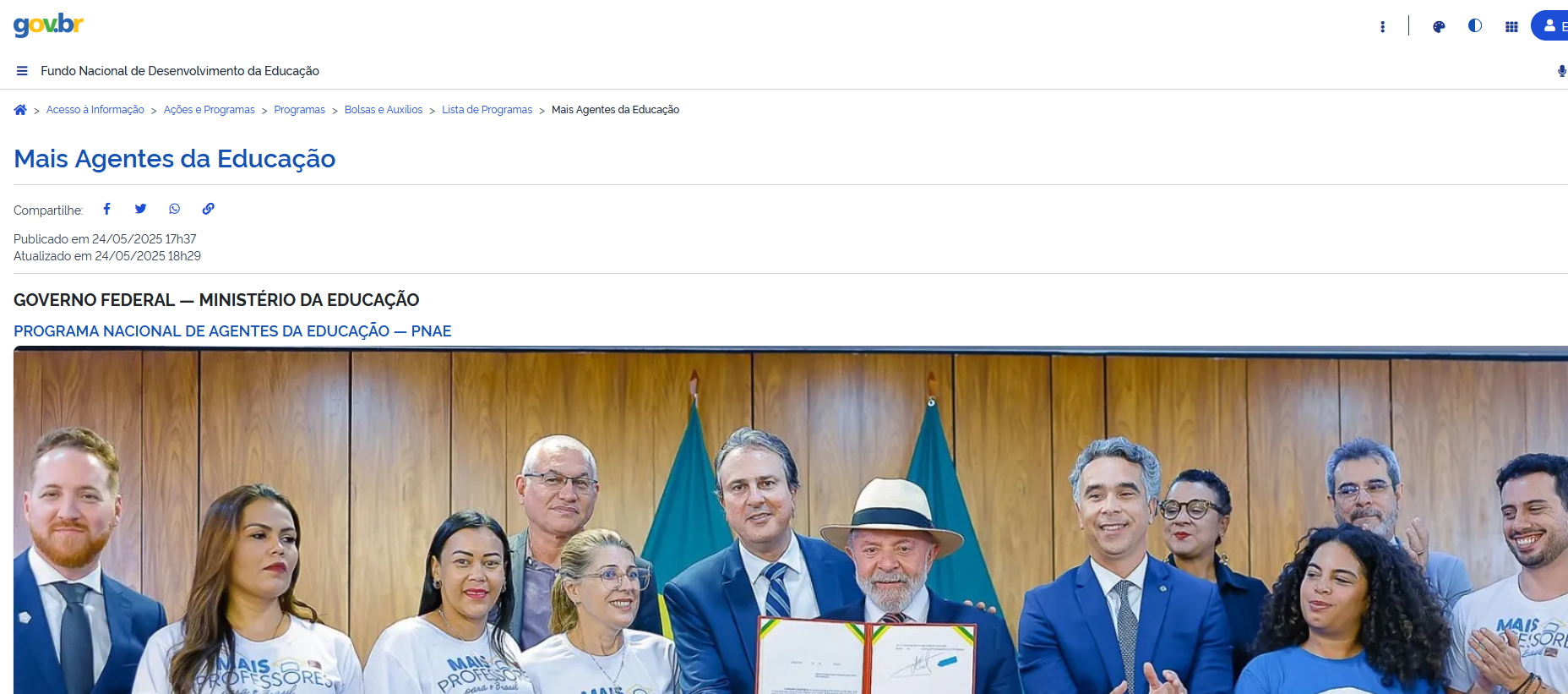
Task: Open Lista de Programas breadcrumb
Action: tap(487, 110)
